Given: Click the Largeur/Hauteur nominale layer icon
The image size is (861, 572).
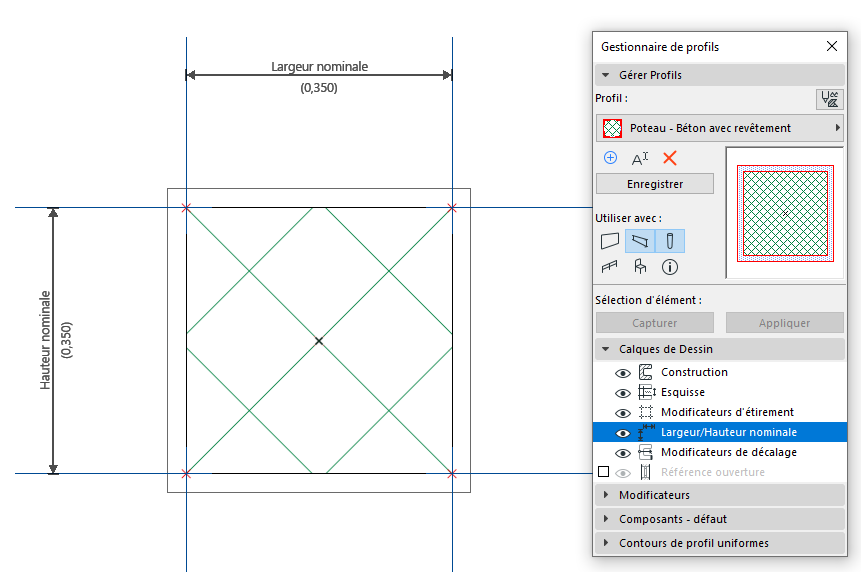Looking at the screenshot, I should pyautogui.click(x=646, y=432).
